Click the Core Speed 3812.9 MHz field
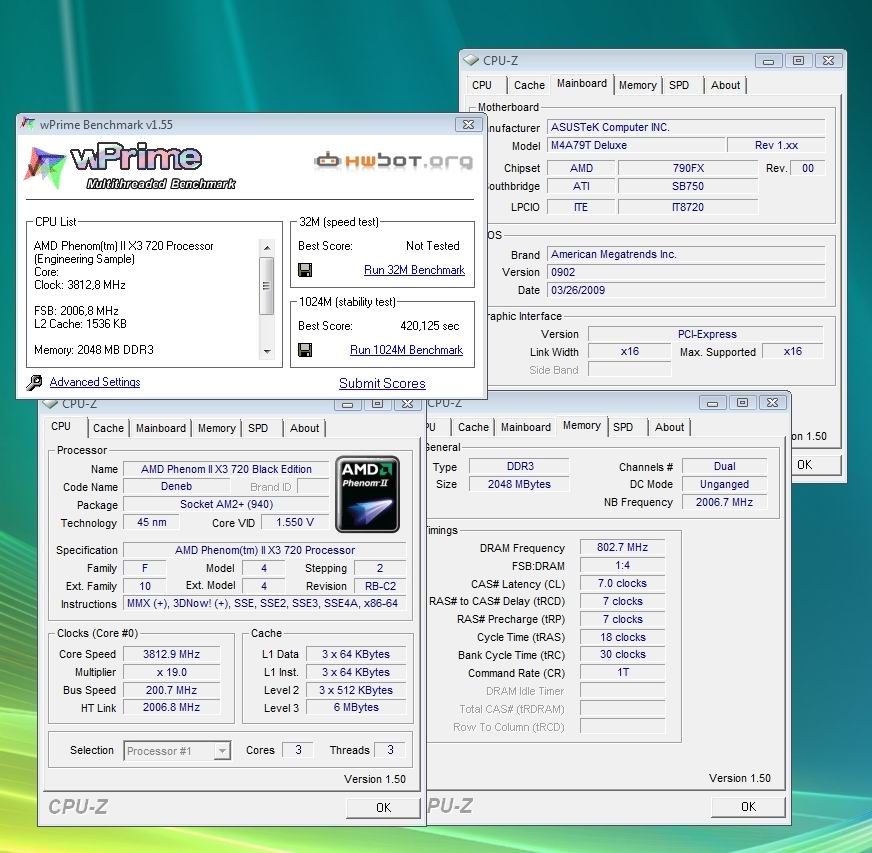872x853 pixels. (171, 654)
